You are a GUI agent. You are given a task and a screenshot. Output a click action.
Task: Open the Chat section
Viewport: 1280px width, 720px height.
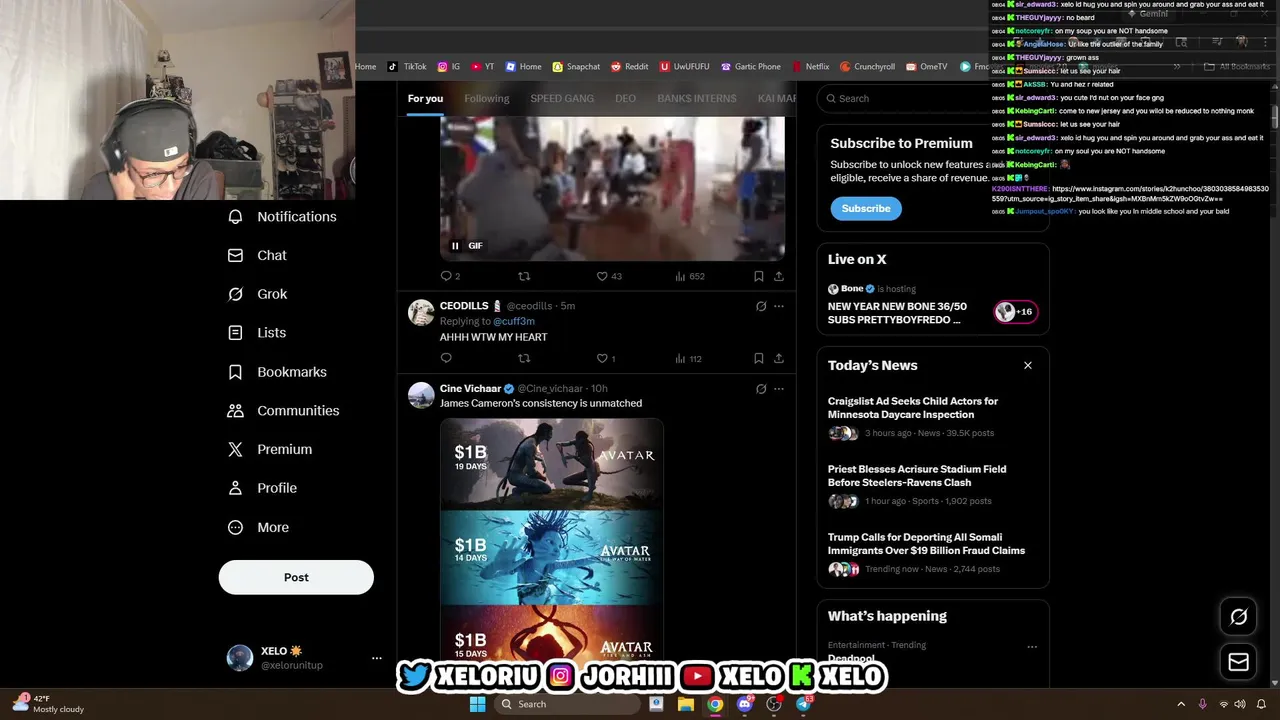257,255
